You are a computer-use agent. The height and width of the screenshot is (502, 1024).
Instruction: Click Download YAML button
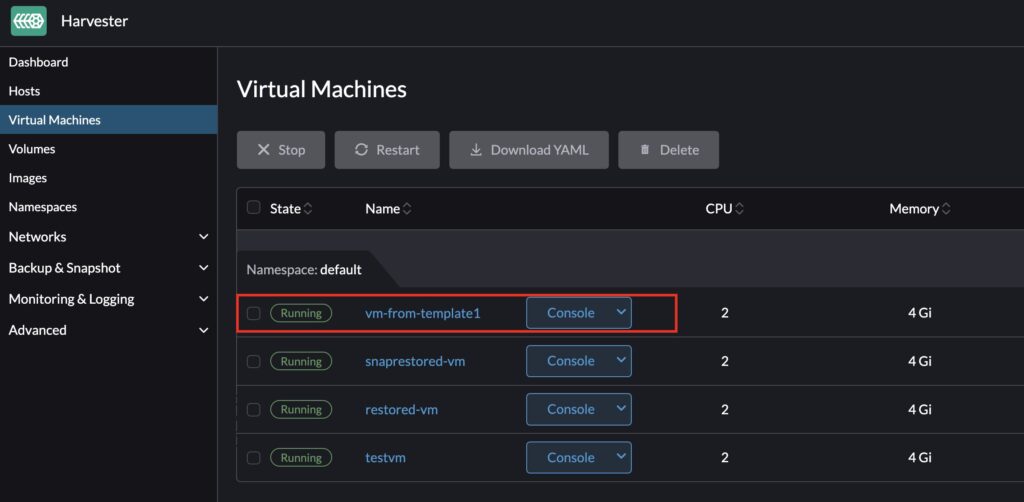528,150
